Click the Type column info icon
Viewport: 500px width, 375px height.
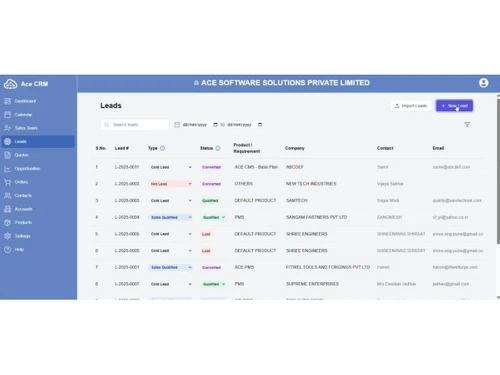click(162, 148)
